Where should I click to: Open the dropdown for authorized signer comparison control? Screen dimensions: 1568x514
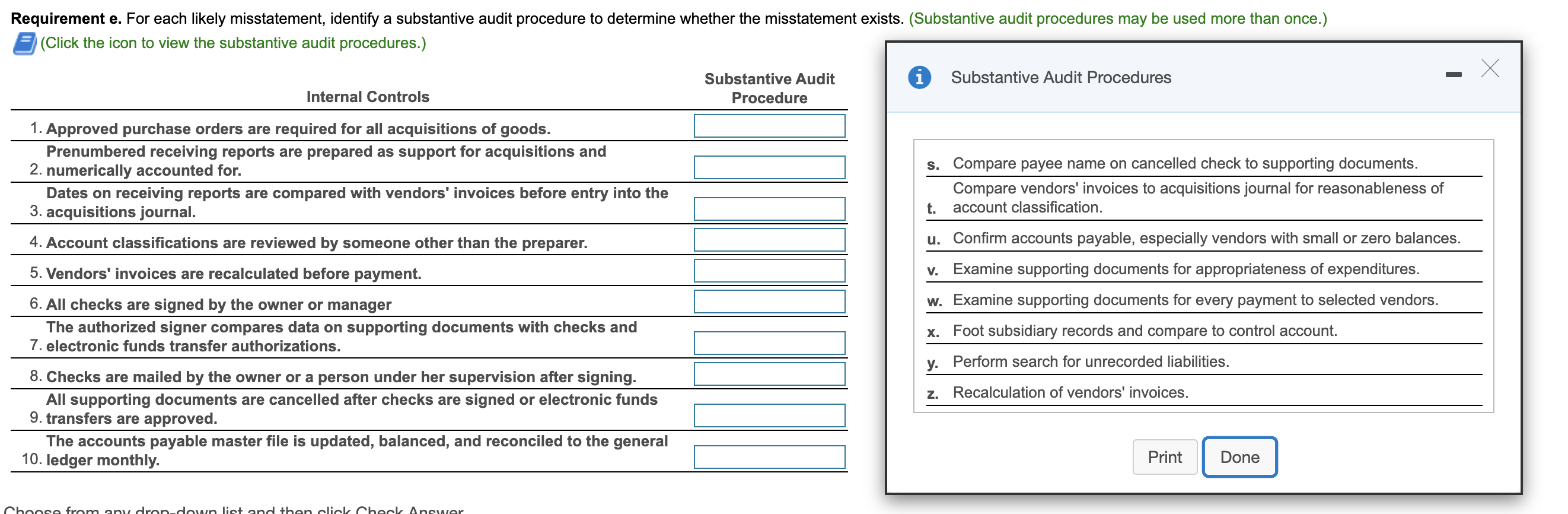(769, 342)
